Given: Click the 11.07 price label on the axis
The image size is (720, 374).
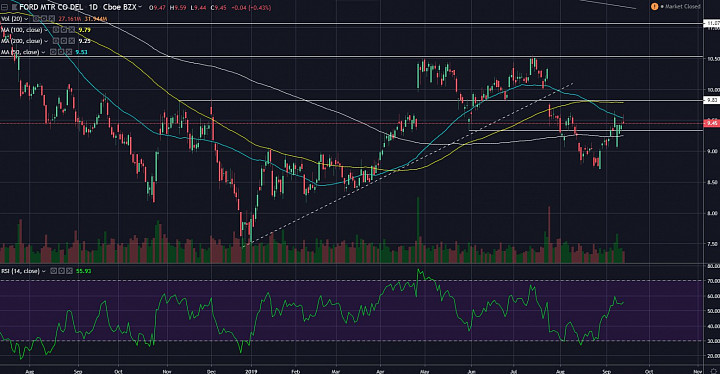Looking at the screenshot, I should click(712, 23).
